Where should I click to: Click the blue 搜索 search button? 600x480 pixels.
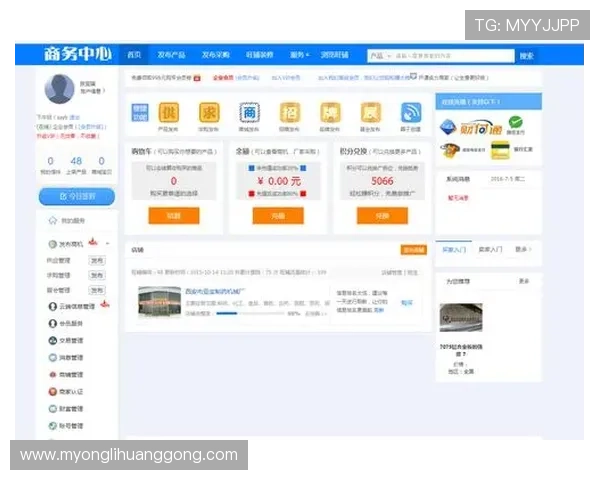(526, 55)
